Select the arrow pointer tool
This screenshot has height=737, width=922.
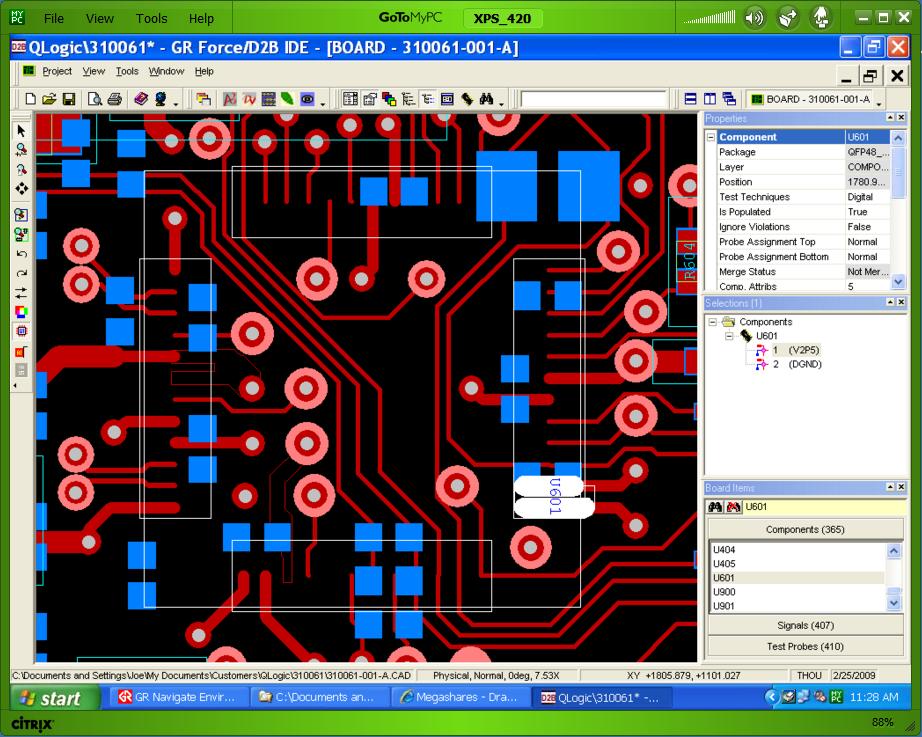click(x=21, y=131)
